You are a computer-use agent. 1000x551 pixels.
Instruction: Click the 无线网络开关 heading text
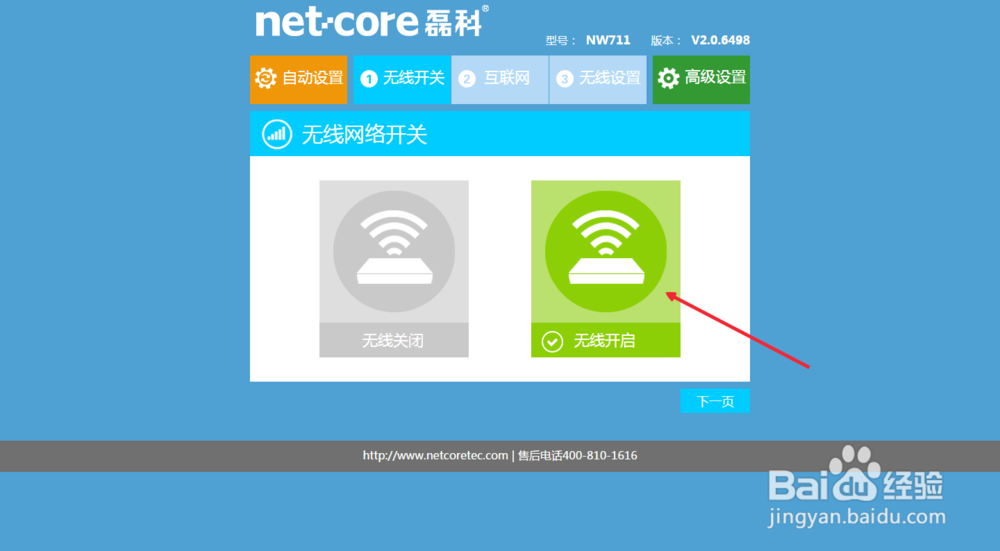tap(364, 135)
